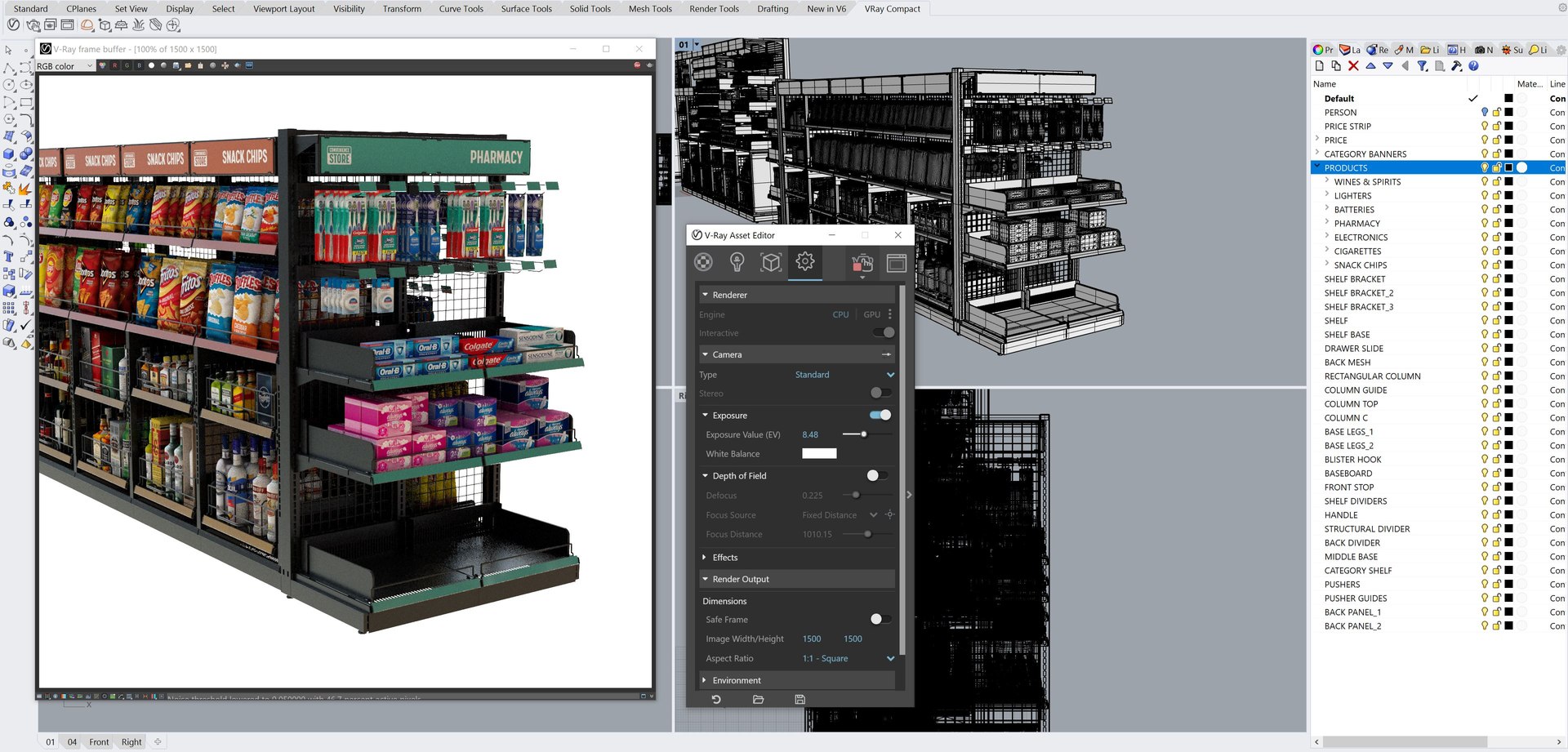Screen dimensions: 1568x752
Task: Click green channel G button in frame buffer
Action: (127, 65)
